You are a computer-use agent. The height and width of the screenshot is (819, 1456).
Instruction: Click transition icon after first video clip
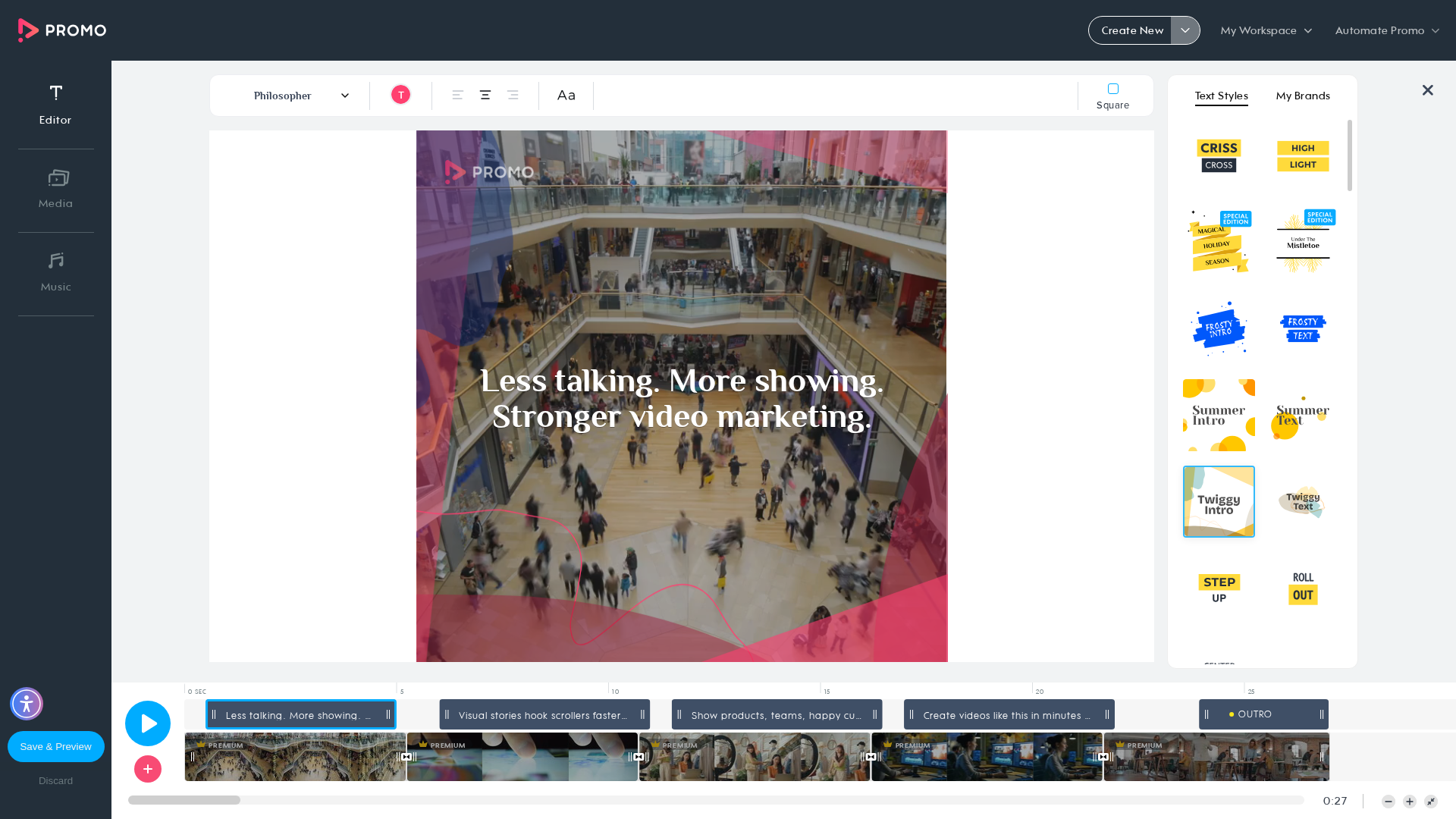pos(406,757)
